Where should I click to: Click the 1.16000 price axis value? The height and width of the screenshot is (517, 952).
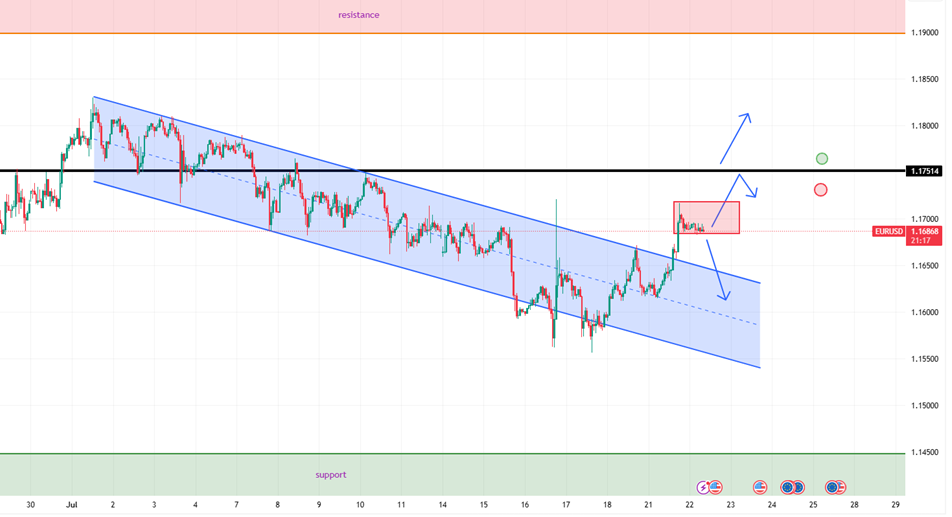point(925,313)
